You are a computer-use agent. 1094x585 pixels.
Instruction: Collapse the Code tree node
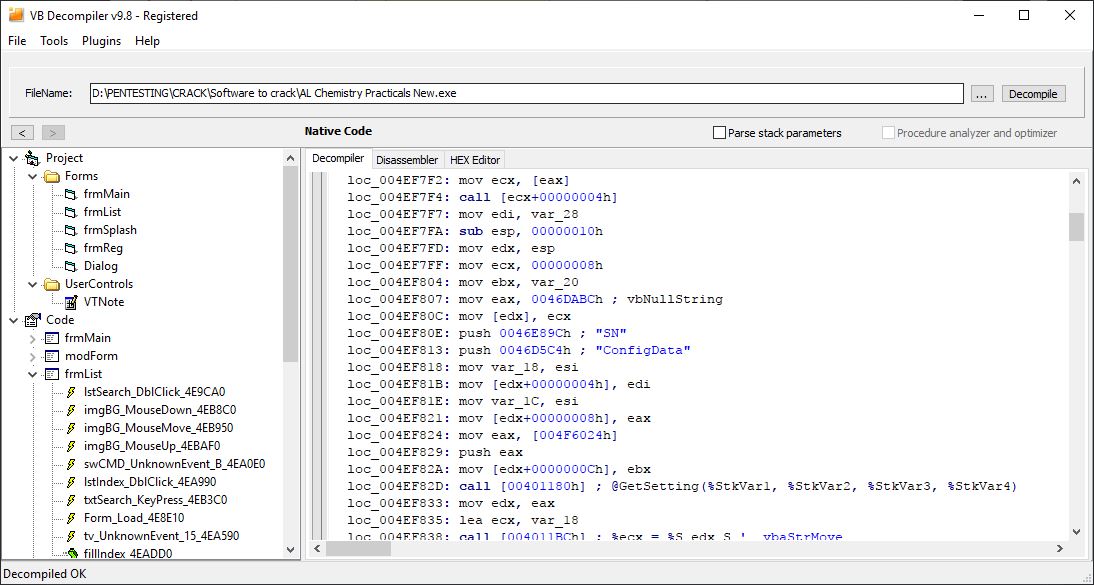[x=13, y=320]
